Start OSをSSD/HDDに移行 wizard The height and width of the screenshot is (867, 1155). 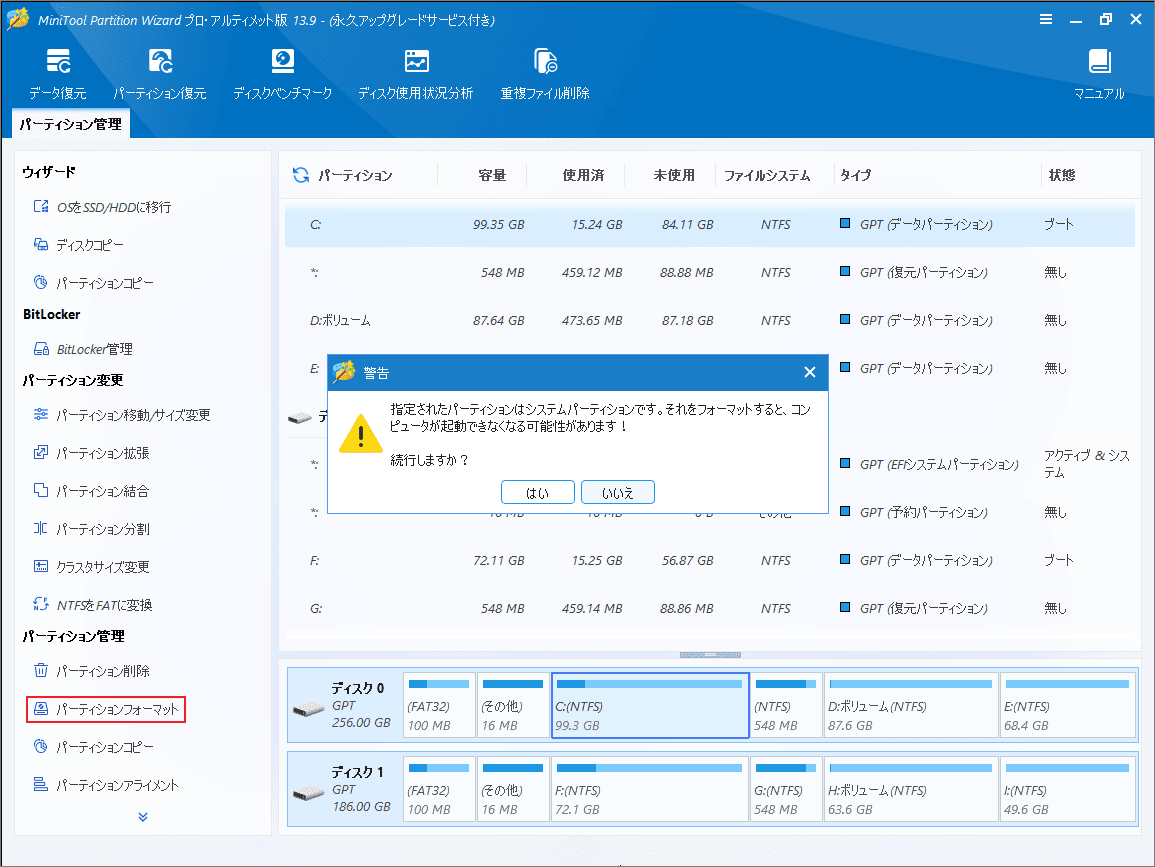point(102,207)
